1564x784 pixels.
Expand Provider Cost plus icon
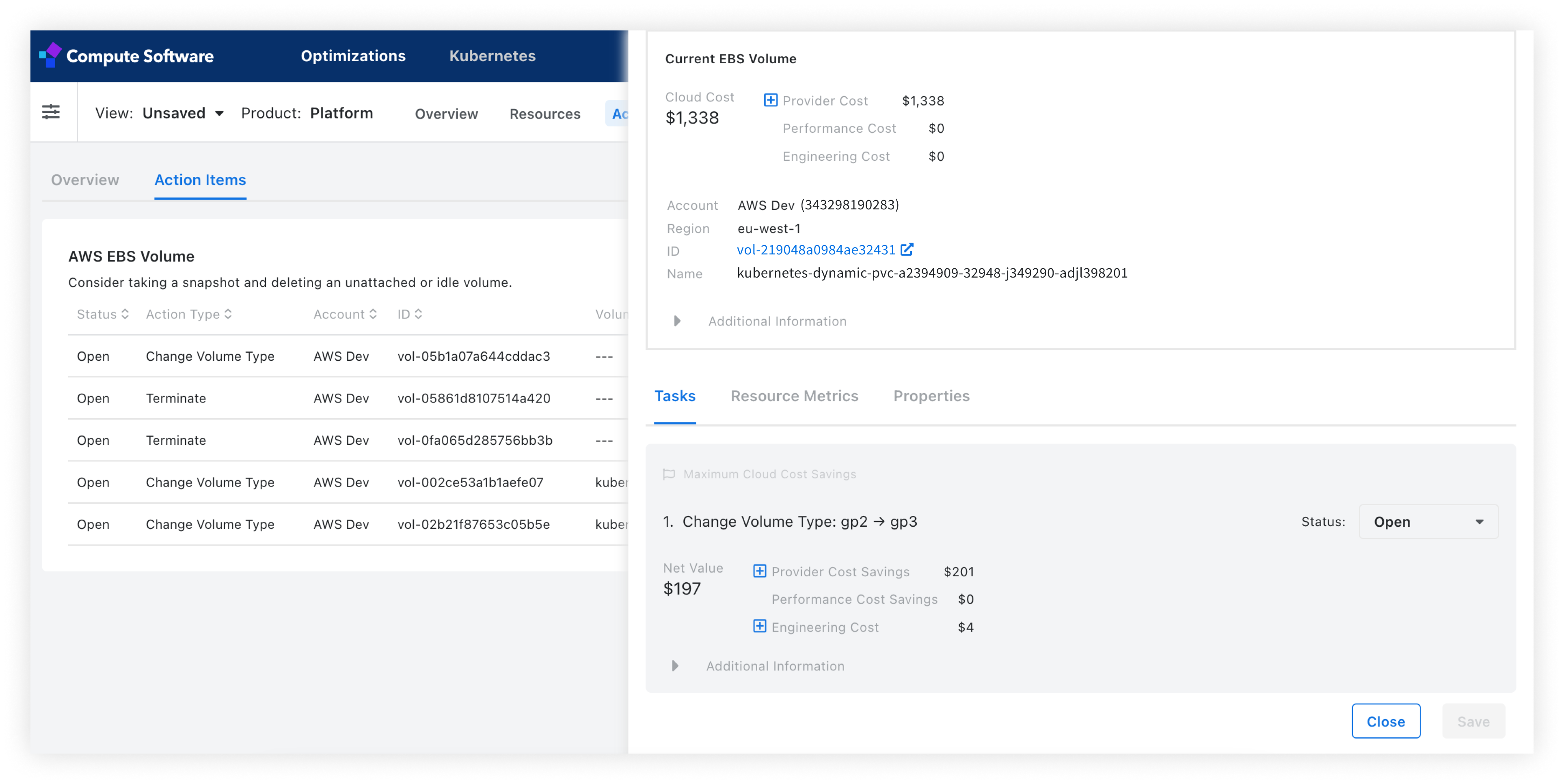click(770, 100)
